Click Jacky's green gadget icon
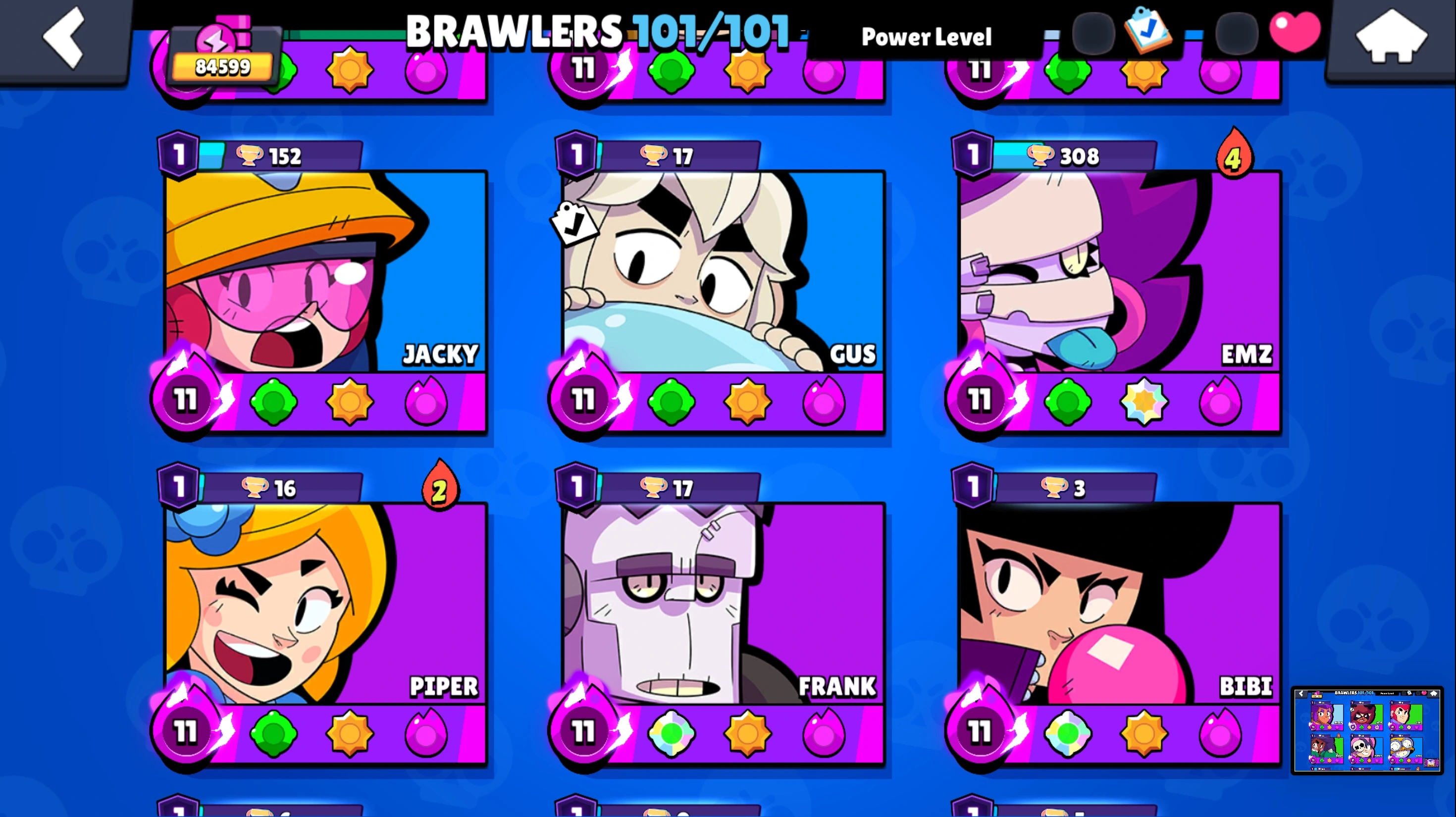 273,402
